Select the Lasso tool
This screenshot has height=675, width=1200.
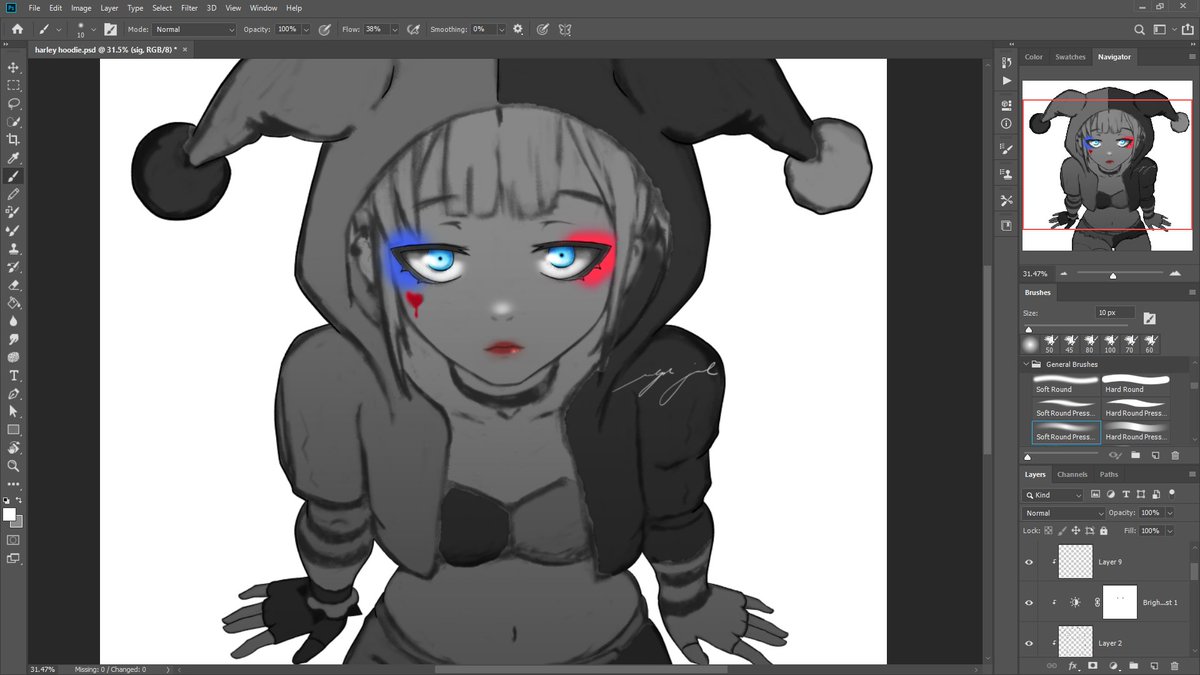coord(14,103)
